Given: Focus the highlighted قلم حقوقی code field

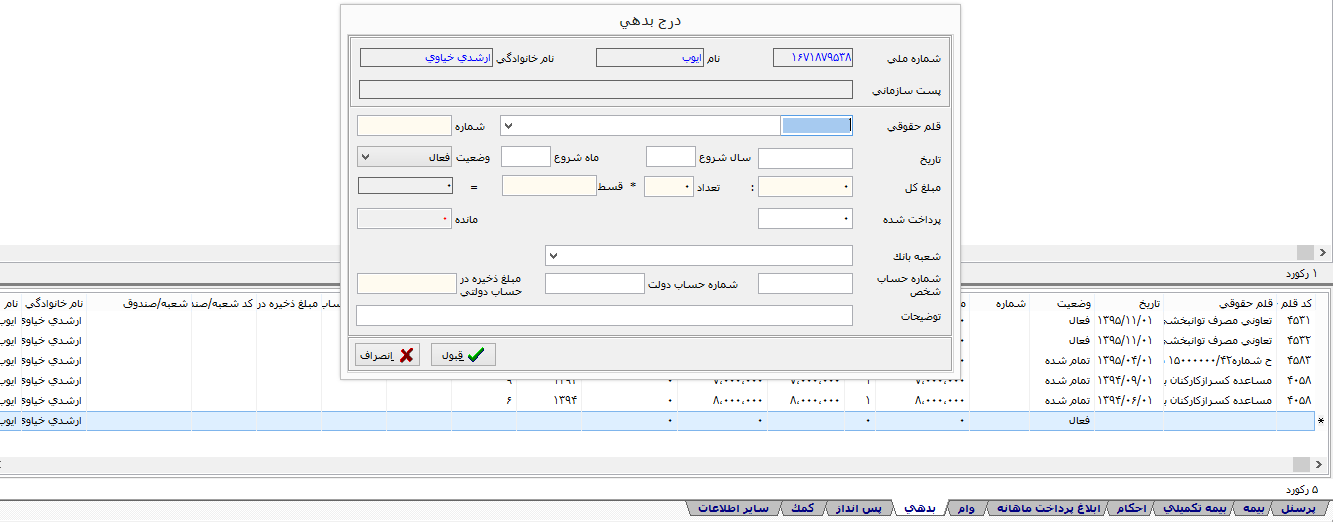Looking at the screenshot, I should click(x=816, y=126).
